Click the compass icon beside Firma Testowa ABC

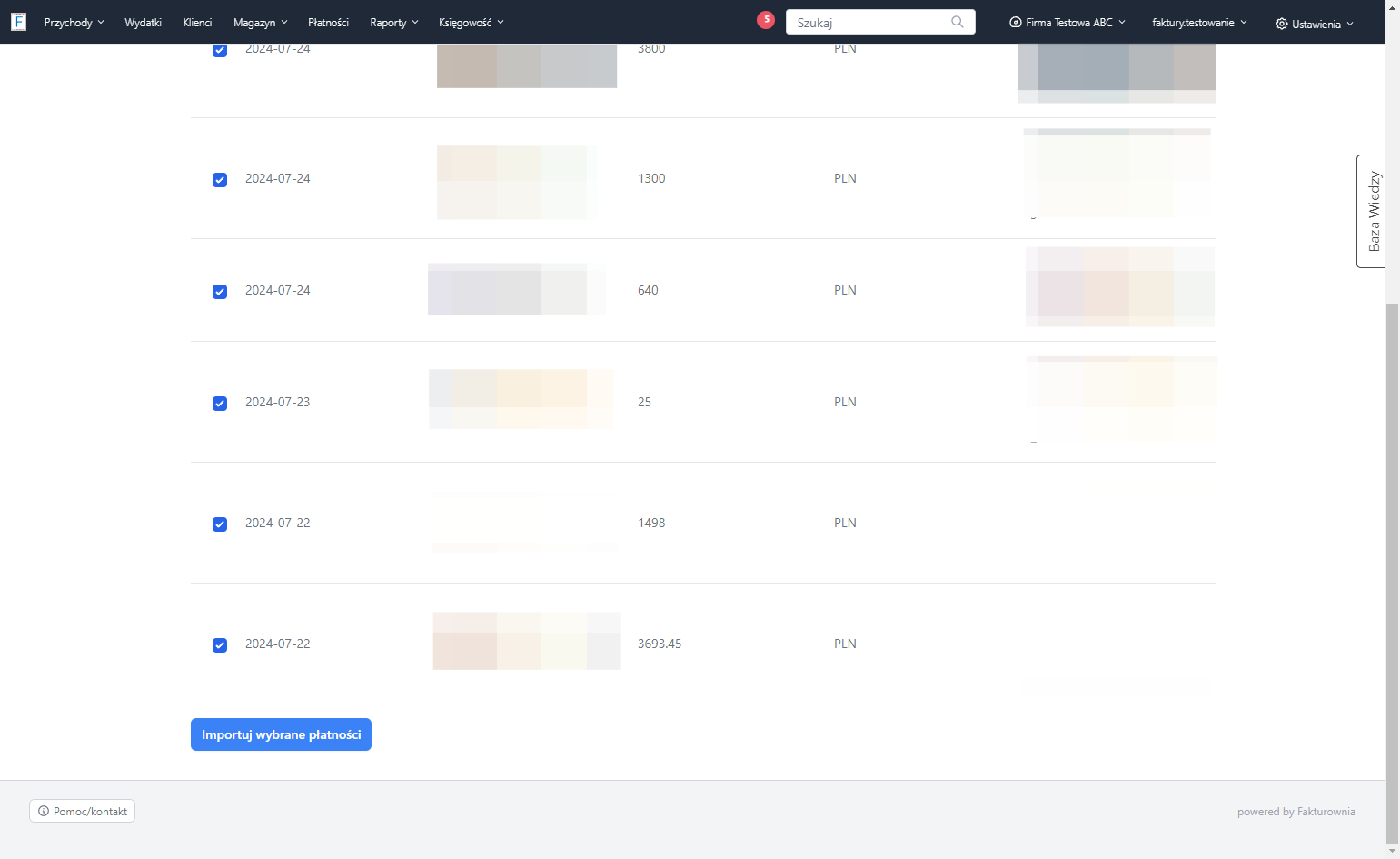tap(1016, 22)
